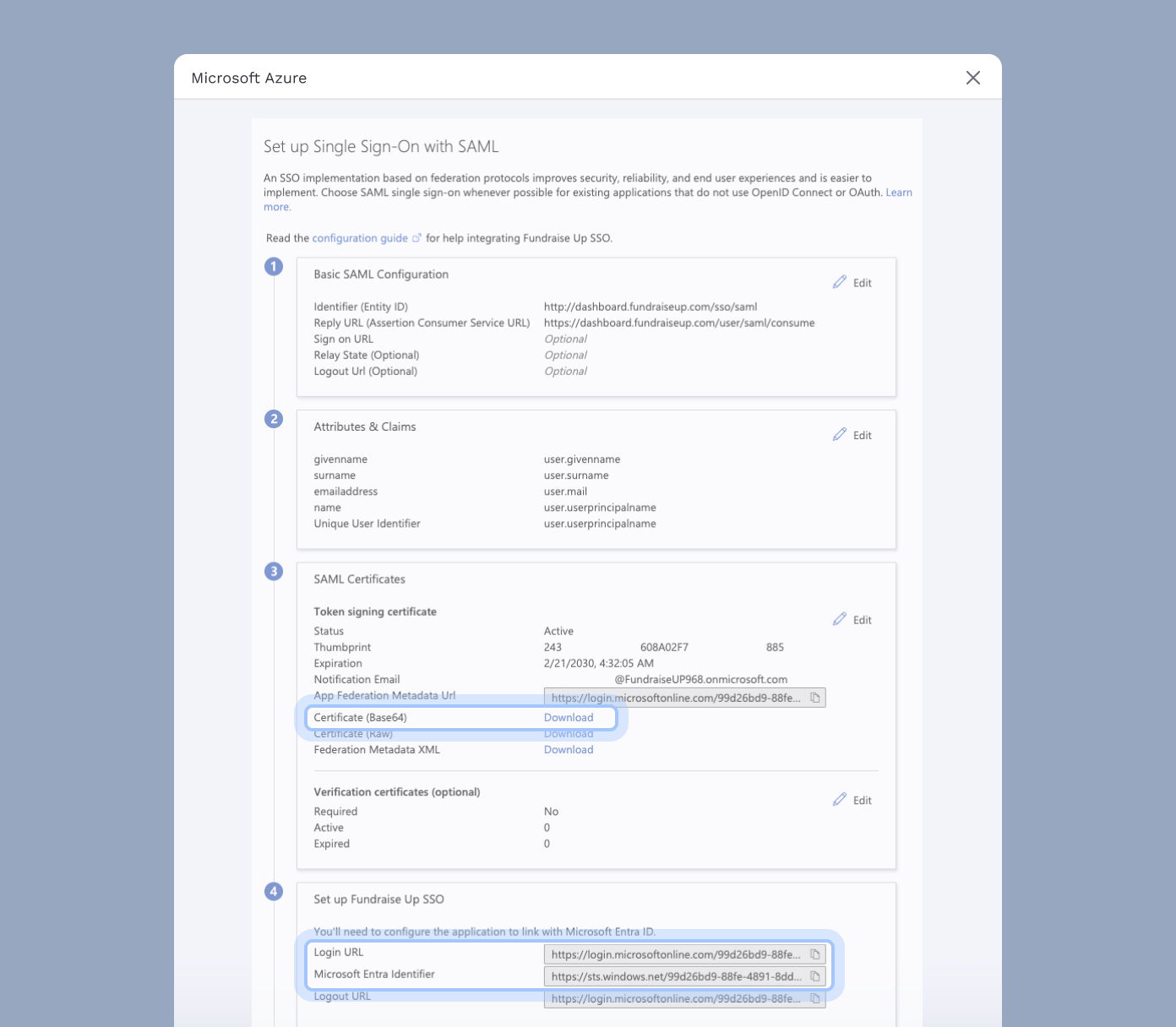Click the user.surname claim value
The width and height of the screenshot is (1176, 1027).
click(x=576, y=475)
